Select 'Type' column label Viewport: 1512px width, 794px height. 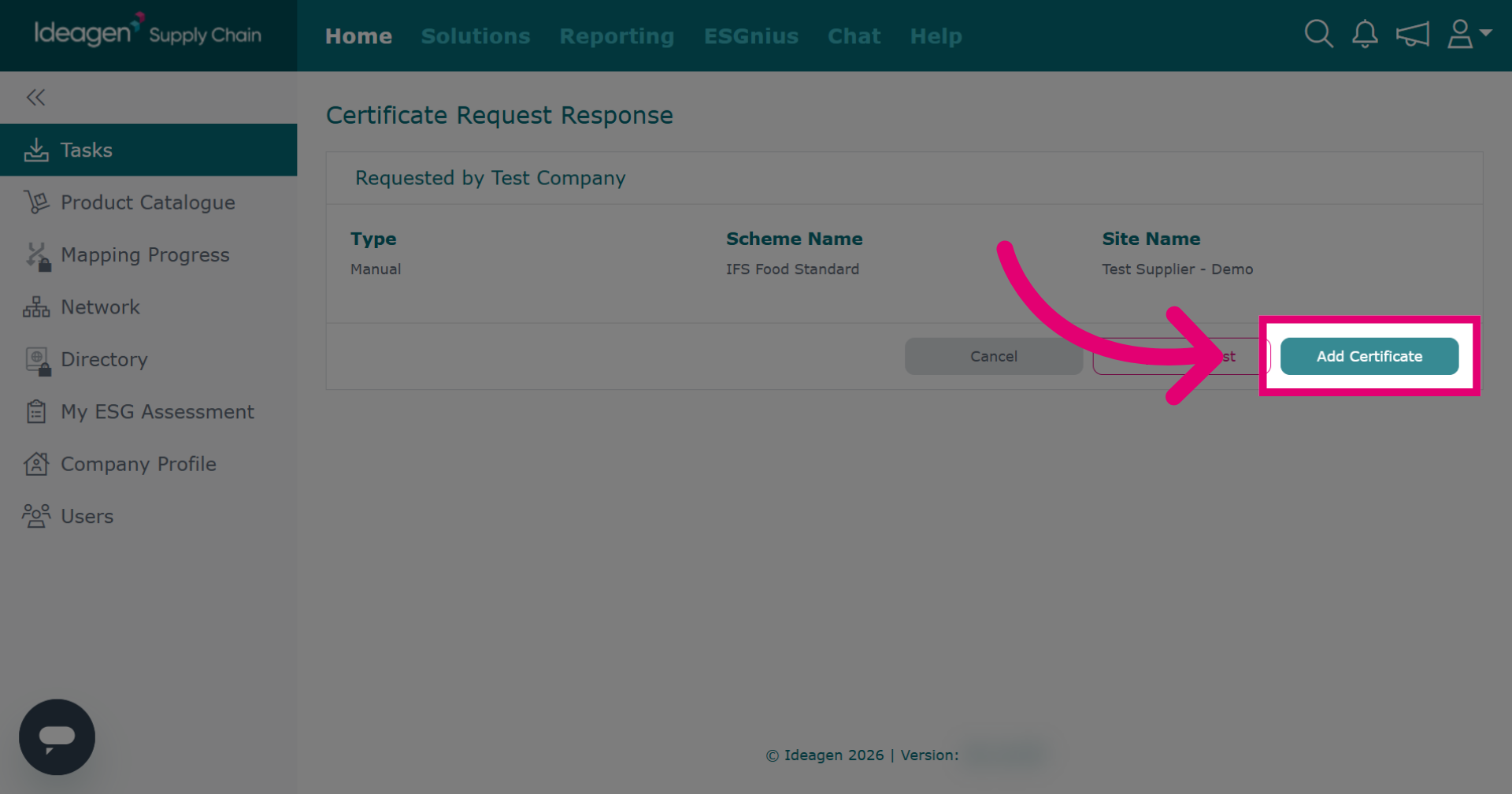pos(373,239)
